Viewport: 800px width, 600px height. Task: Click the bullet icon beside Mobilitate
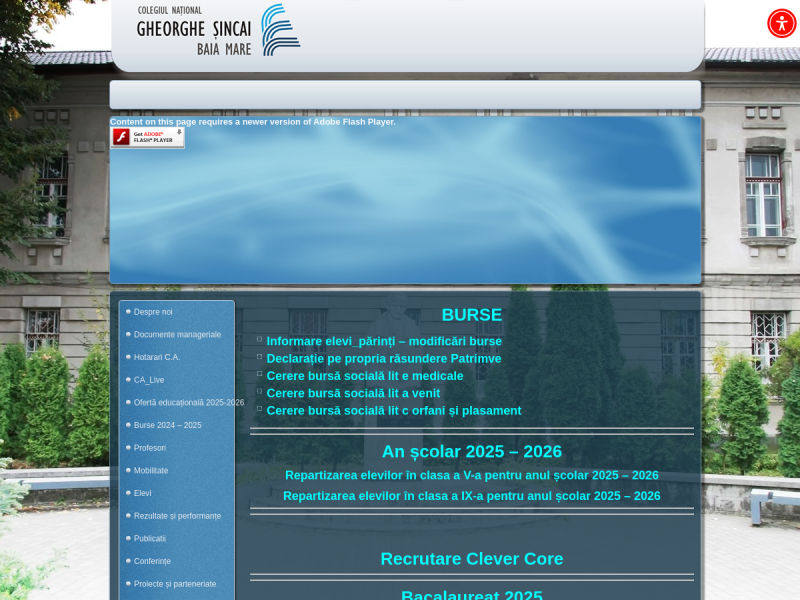pyautogui.click(x=128, y=471)
